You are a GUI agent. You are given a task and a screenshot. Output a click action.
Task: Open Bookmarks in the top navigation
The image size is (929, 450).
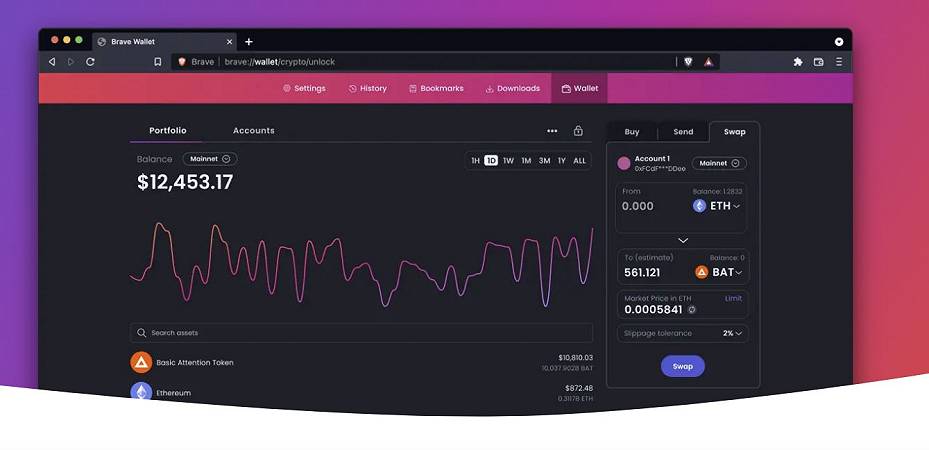coord(436,88)
